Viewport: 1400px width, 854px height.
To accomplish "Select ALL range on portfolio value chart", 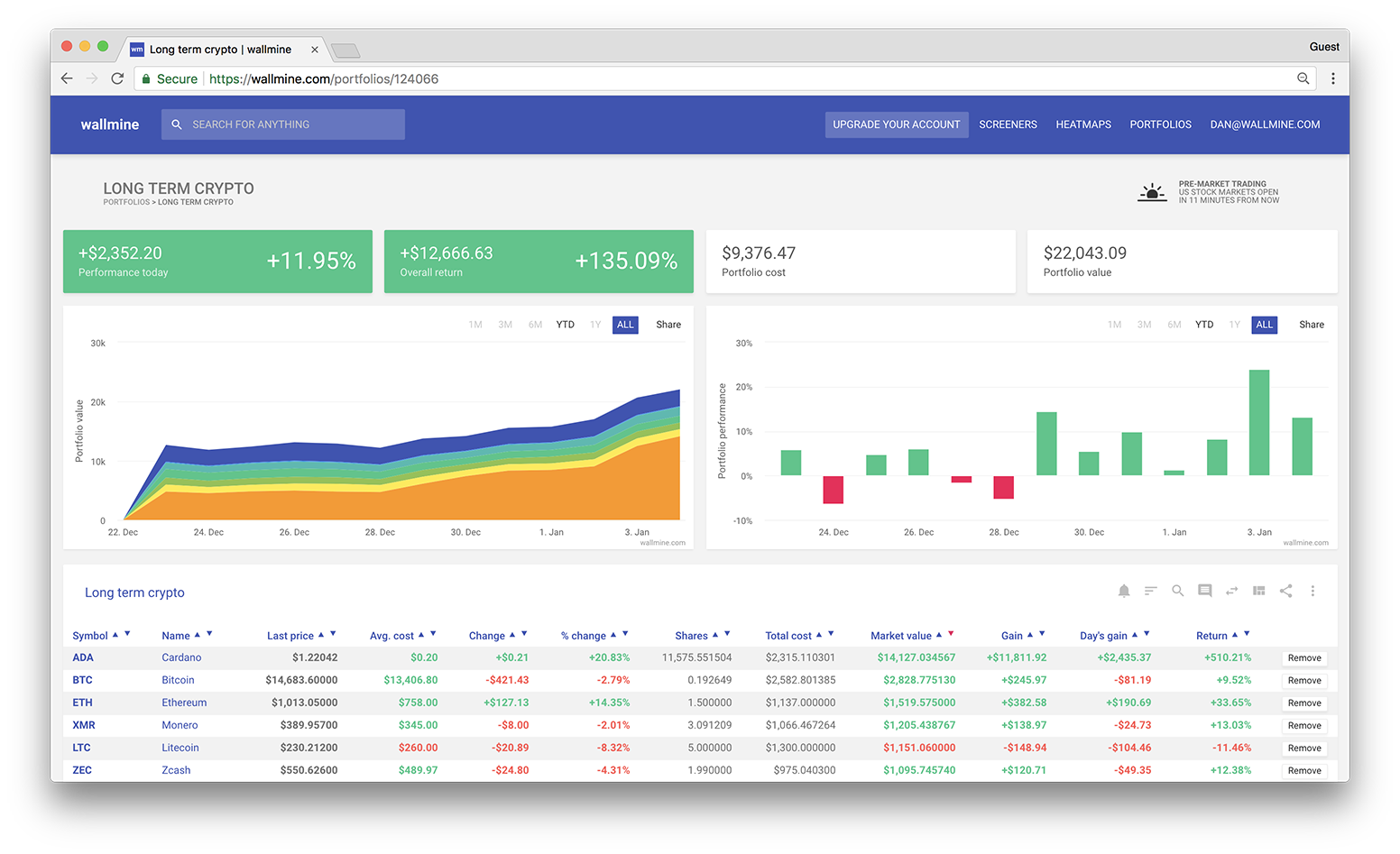I will [625, 325].
